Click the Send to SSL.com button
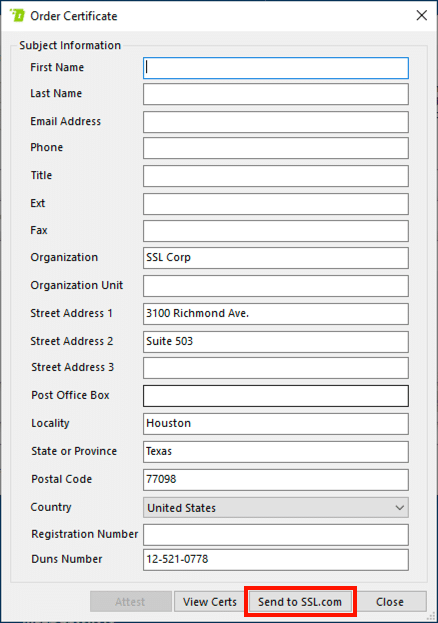The height and width of the screenshot is (623, 438). 300,602
